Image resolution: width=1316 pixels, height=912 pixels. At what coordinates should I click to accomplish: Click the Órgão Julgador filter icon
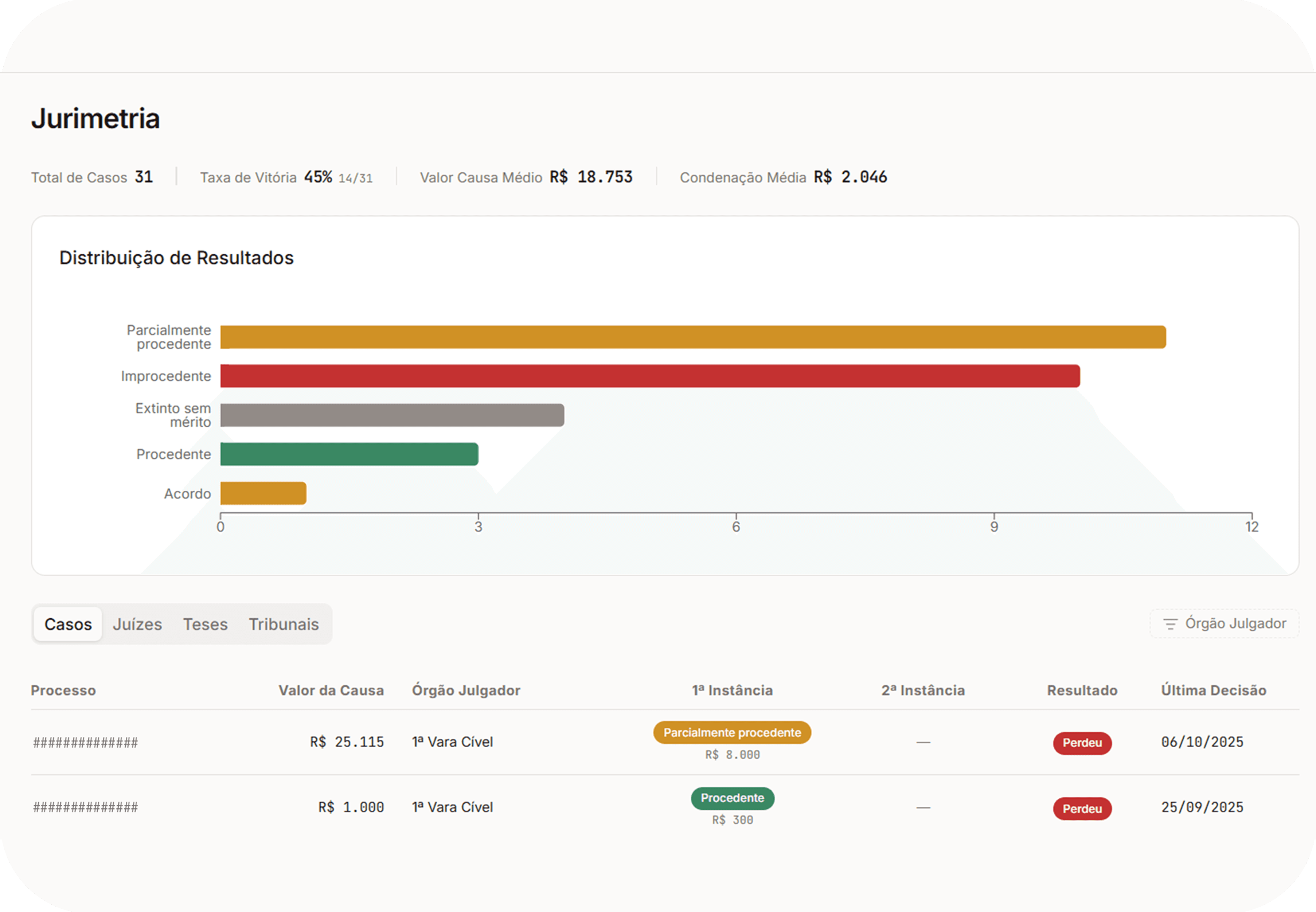coord(1170,624)
